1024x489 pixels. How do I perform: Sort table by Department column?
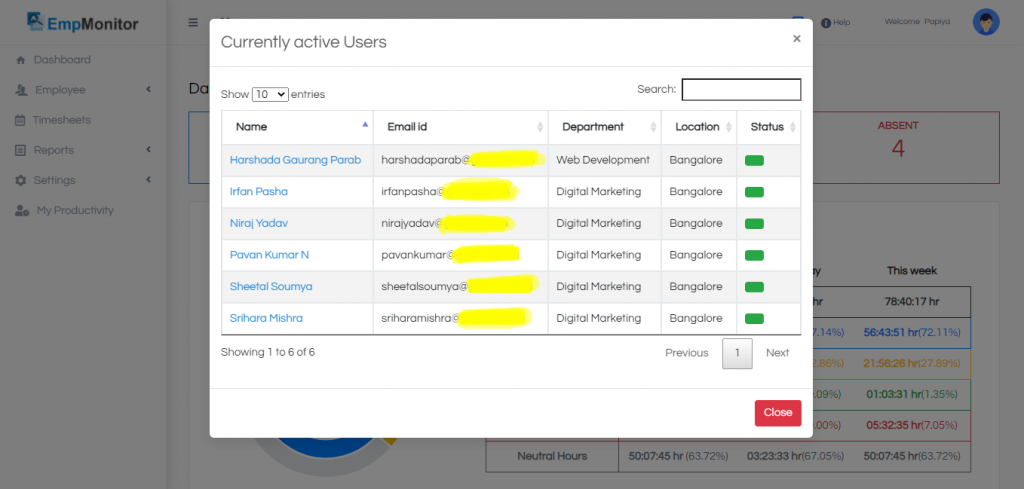point(605,127)
